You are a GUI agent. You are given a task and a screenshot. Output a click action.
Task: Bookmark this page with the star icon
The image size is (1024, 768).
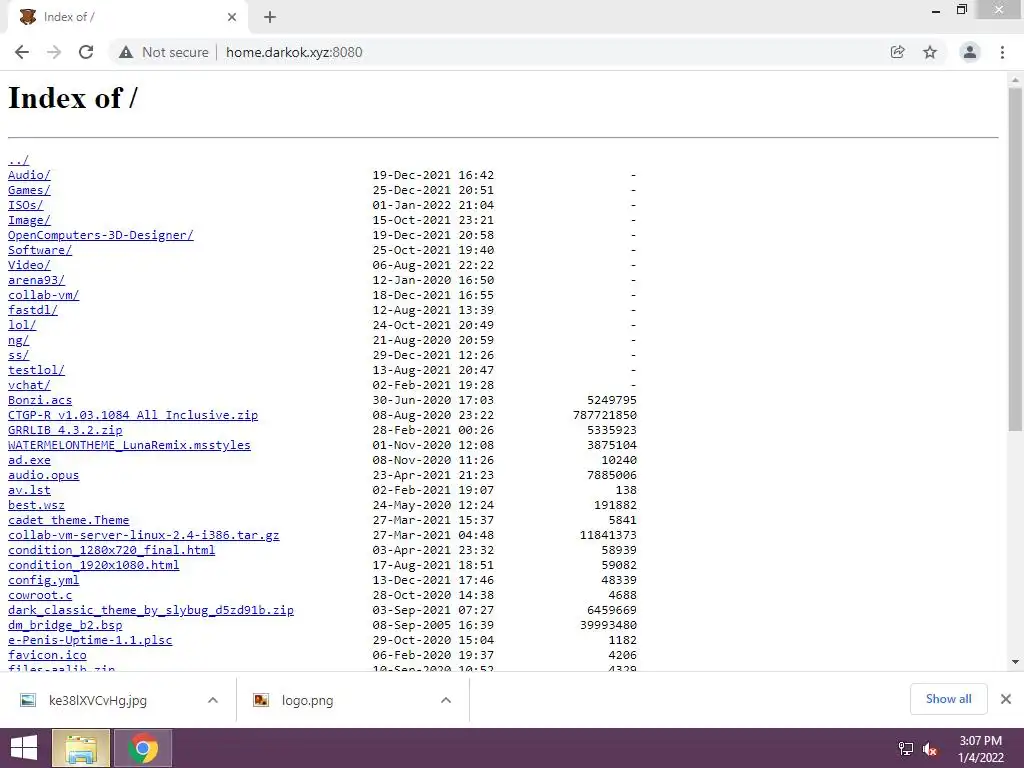click(930, 52)
